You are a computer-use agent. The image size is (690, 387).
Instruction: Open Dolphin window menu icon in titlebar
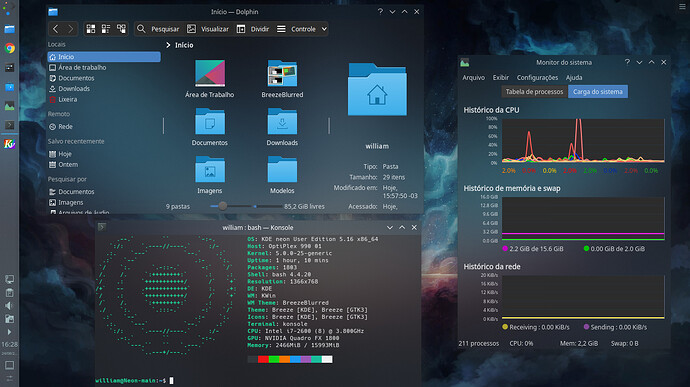pos(53,12)
